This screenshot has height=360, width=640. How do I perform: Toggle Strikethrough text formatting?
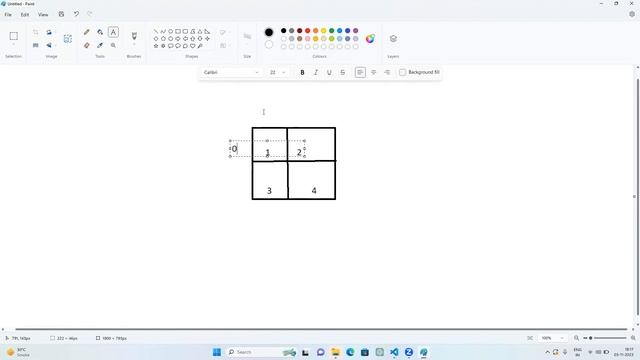pos(342,72)
